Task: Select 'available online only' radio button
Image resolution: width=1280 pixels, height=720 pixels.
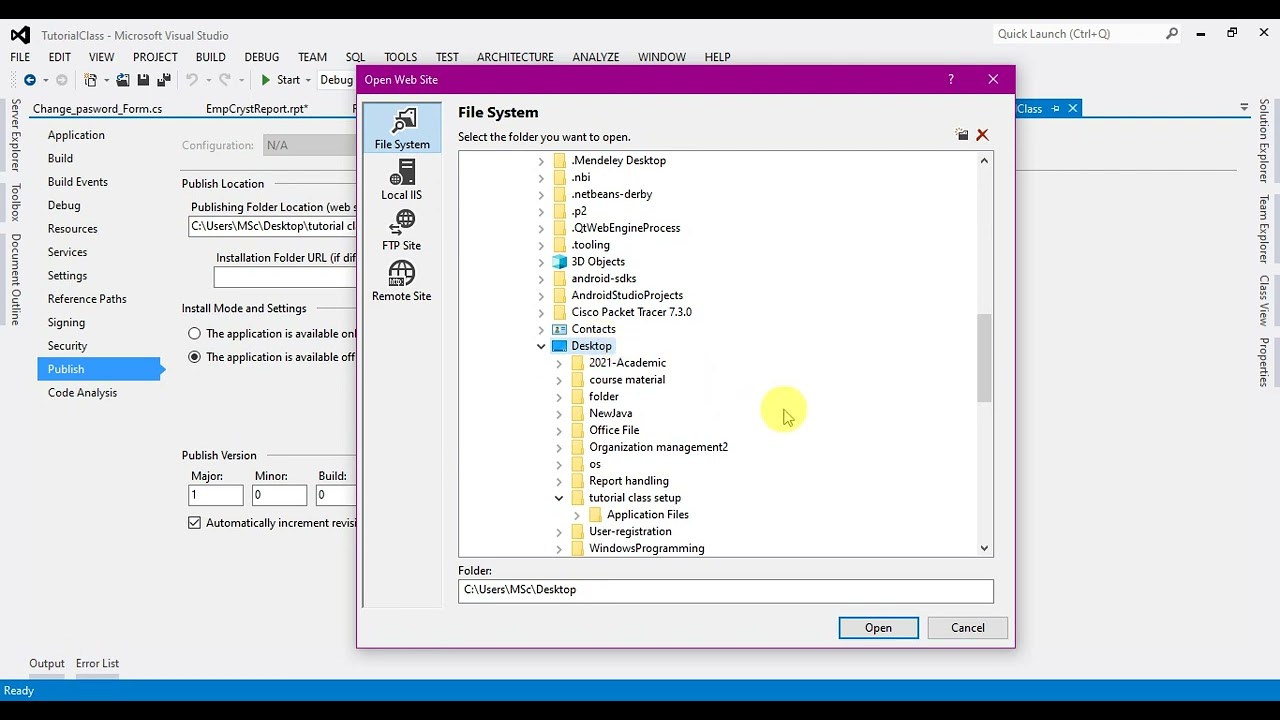Action: tap(194, 334)
